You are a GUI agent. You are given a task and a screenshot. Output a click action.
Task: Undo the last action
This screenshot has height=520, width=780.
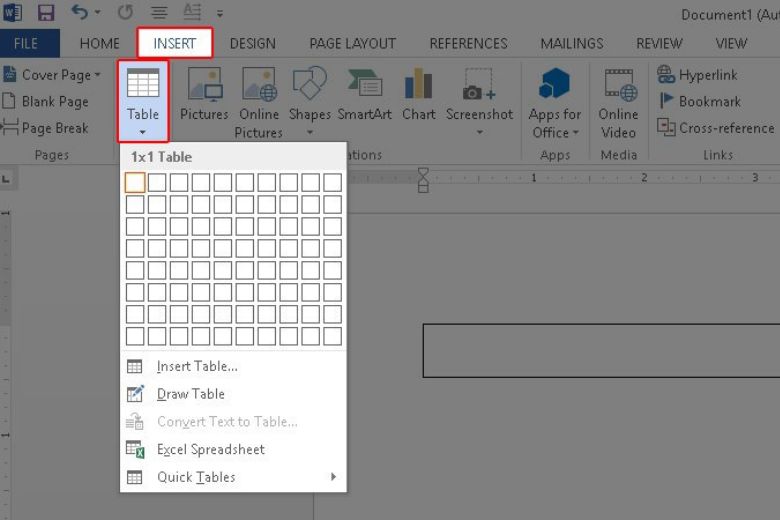click(80, 11)
